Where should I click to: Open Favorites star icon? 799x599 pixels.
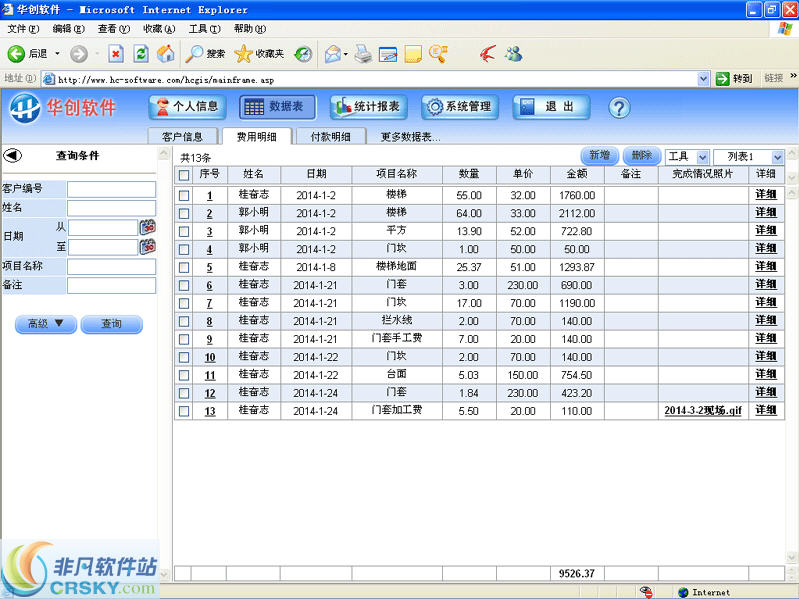244,53
